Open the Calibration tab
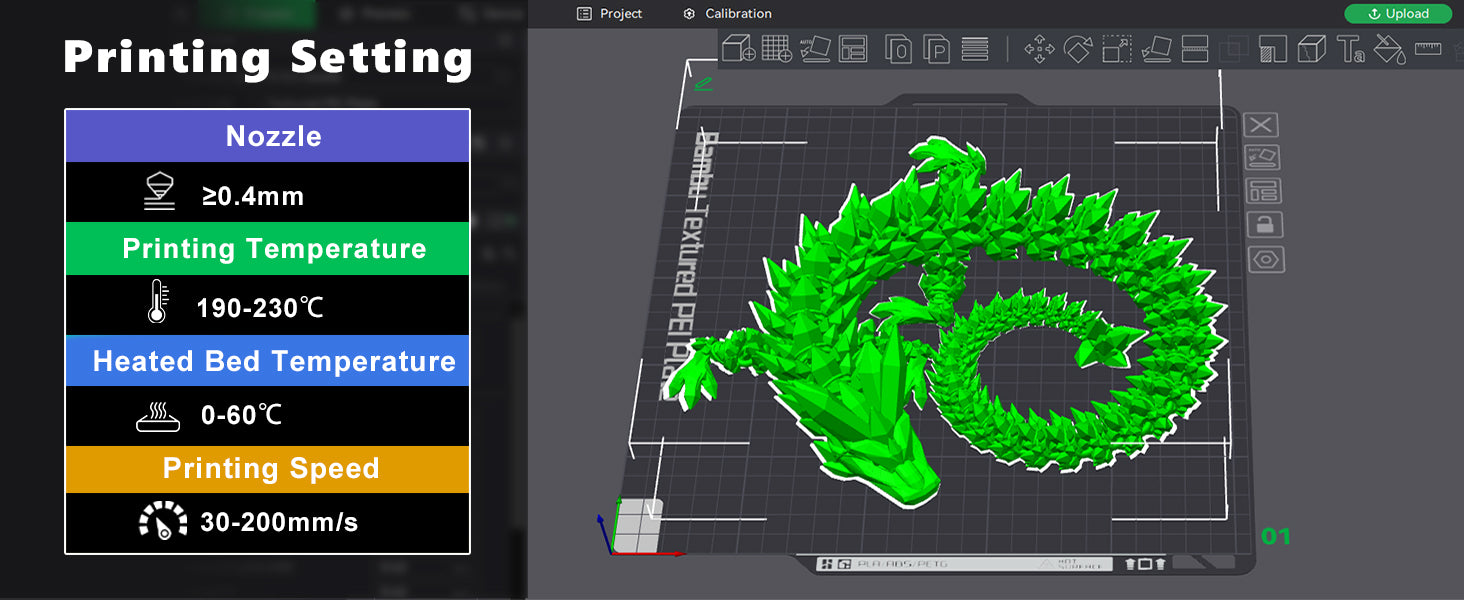Screen dimensions: 1464x600 tap(727, 14)
